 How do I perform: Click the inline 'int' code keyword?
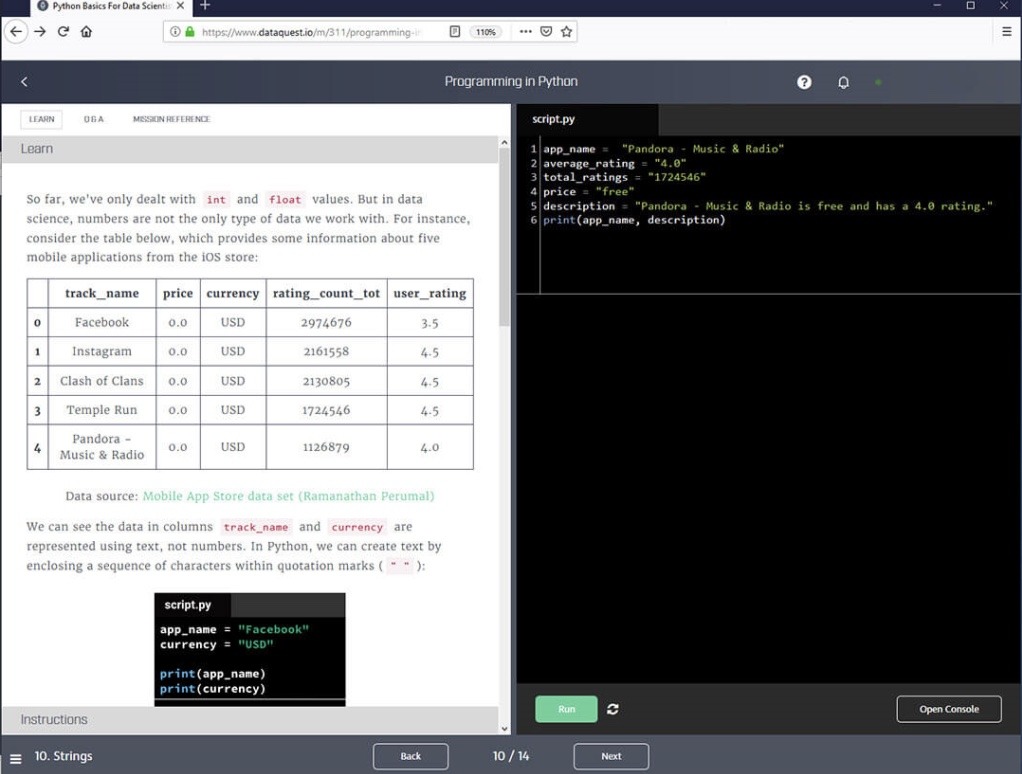[216, 200]
